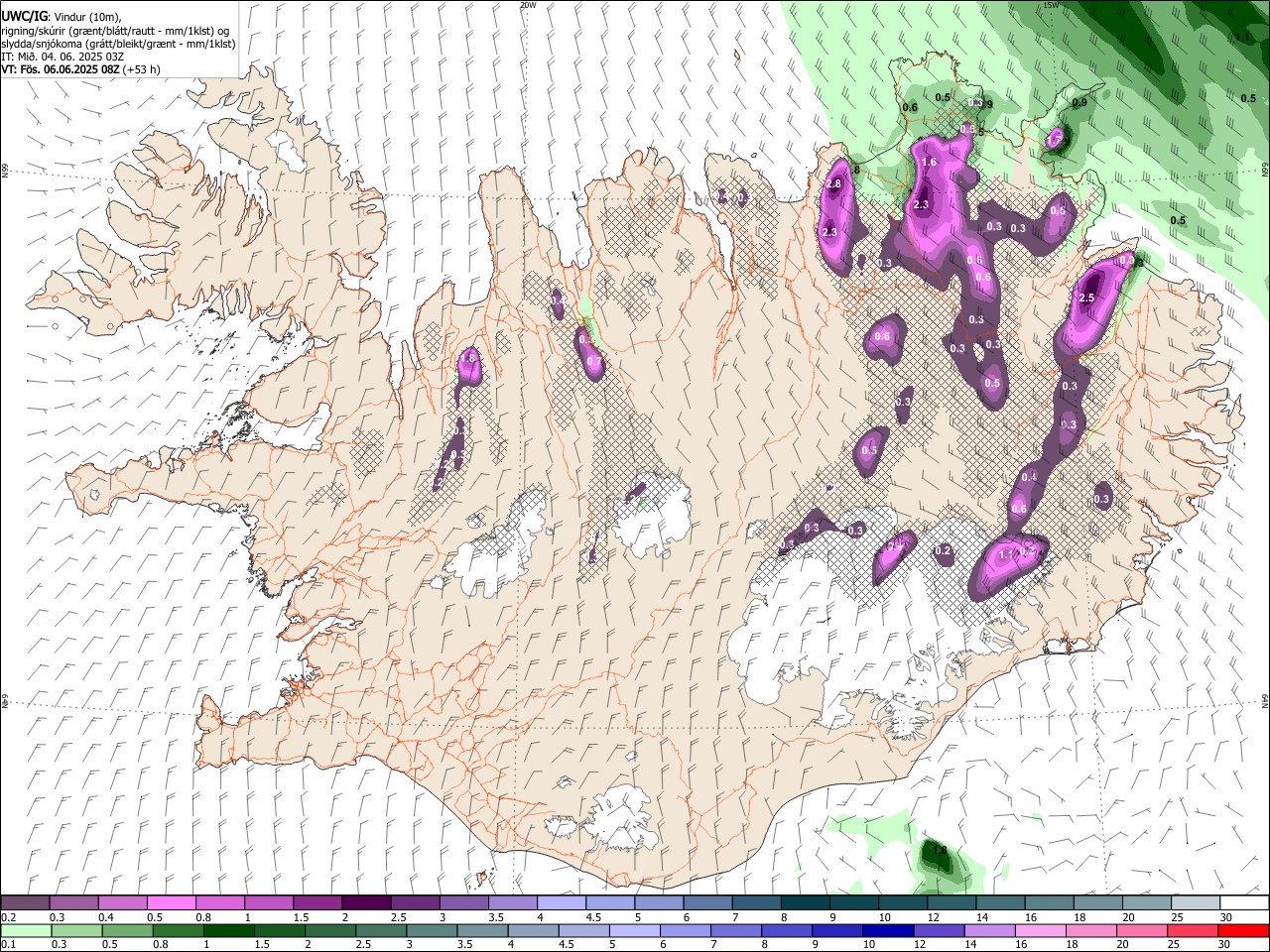The image size is (1270, 952).
Task: Select upper legend swatch between 8 and 9
Action: [x=805, y=902]
